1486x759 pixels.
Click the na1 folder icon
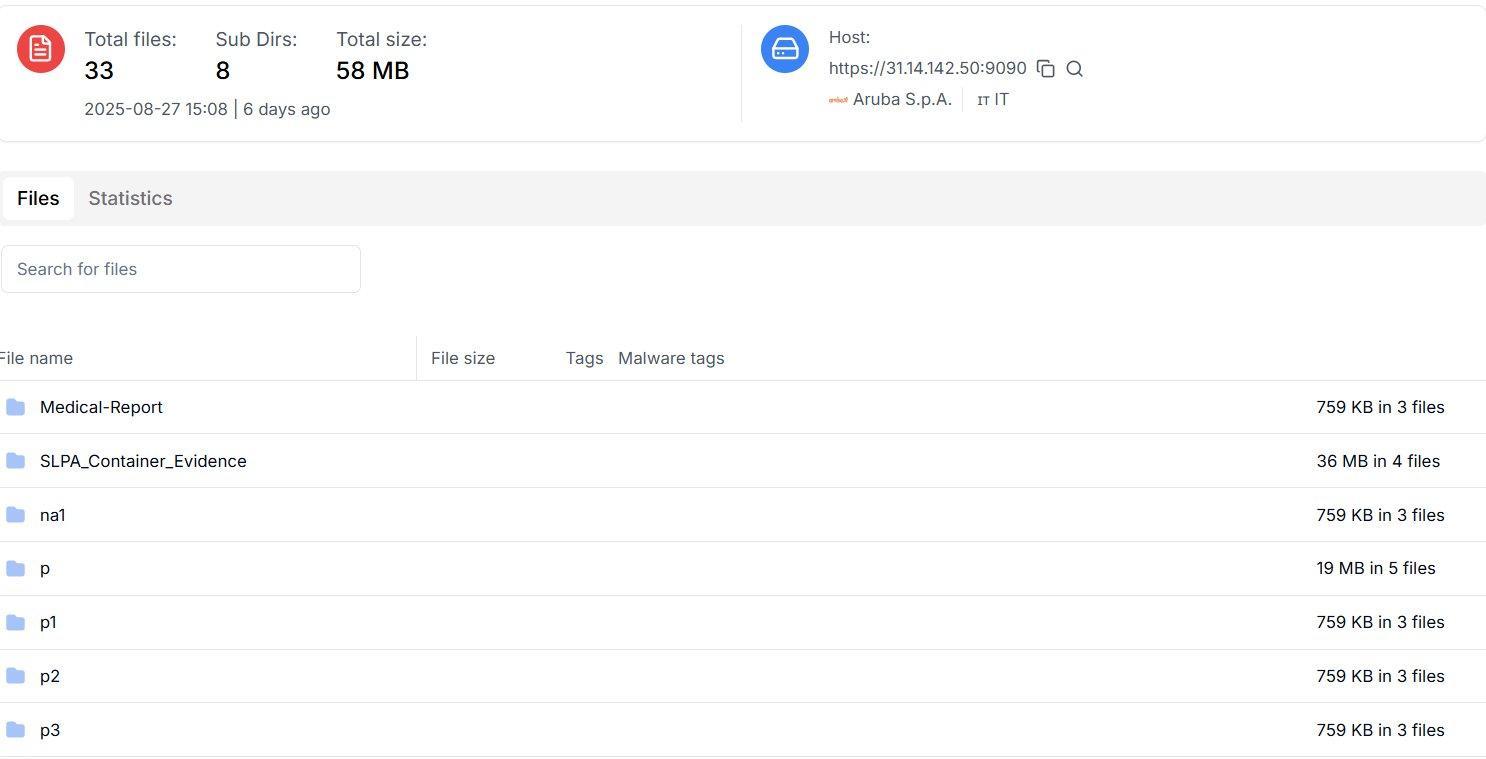tap(15, 515)
